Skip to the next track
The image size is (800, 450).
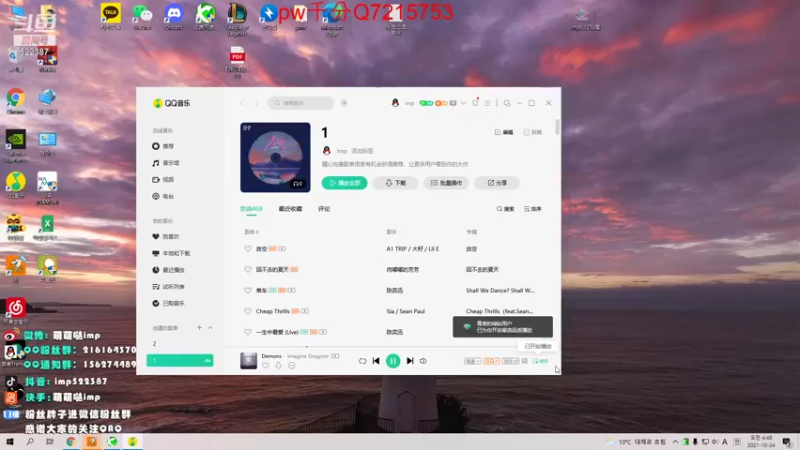tap(410, 361)
